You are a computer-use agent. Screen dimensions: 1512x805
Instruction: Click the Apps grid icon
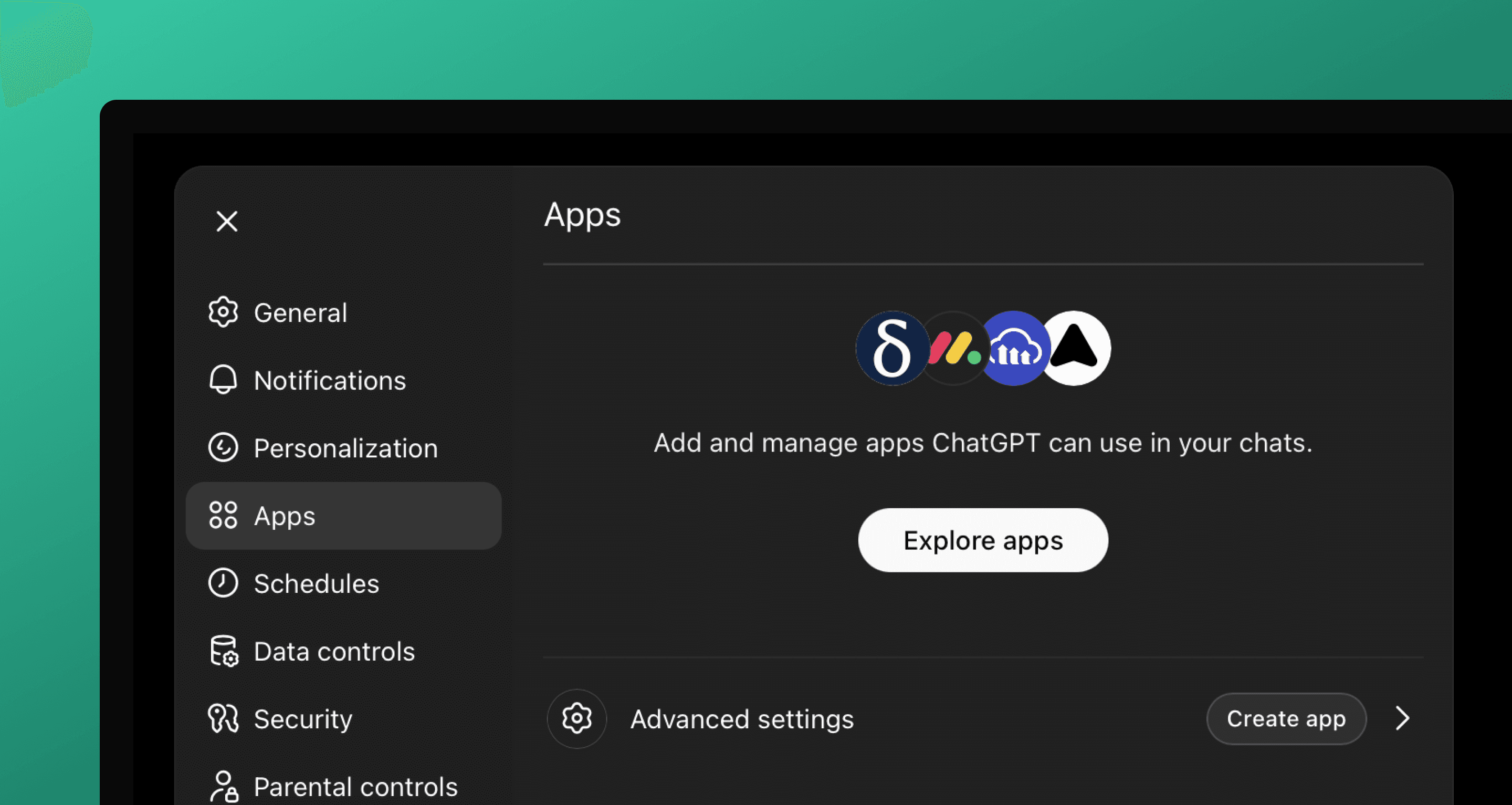click(x=223, y=515)
